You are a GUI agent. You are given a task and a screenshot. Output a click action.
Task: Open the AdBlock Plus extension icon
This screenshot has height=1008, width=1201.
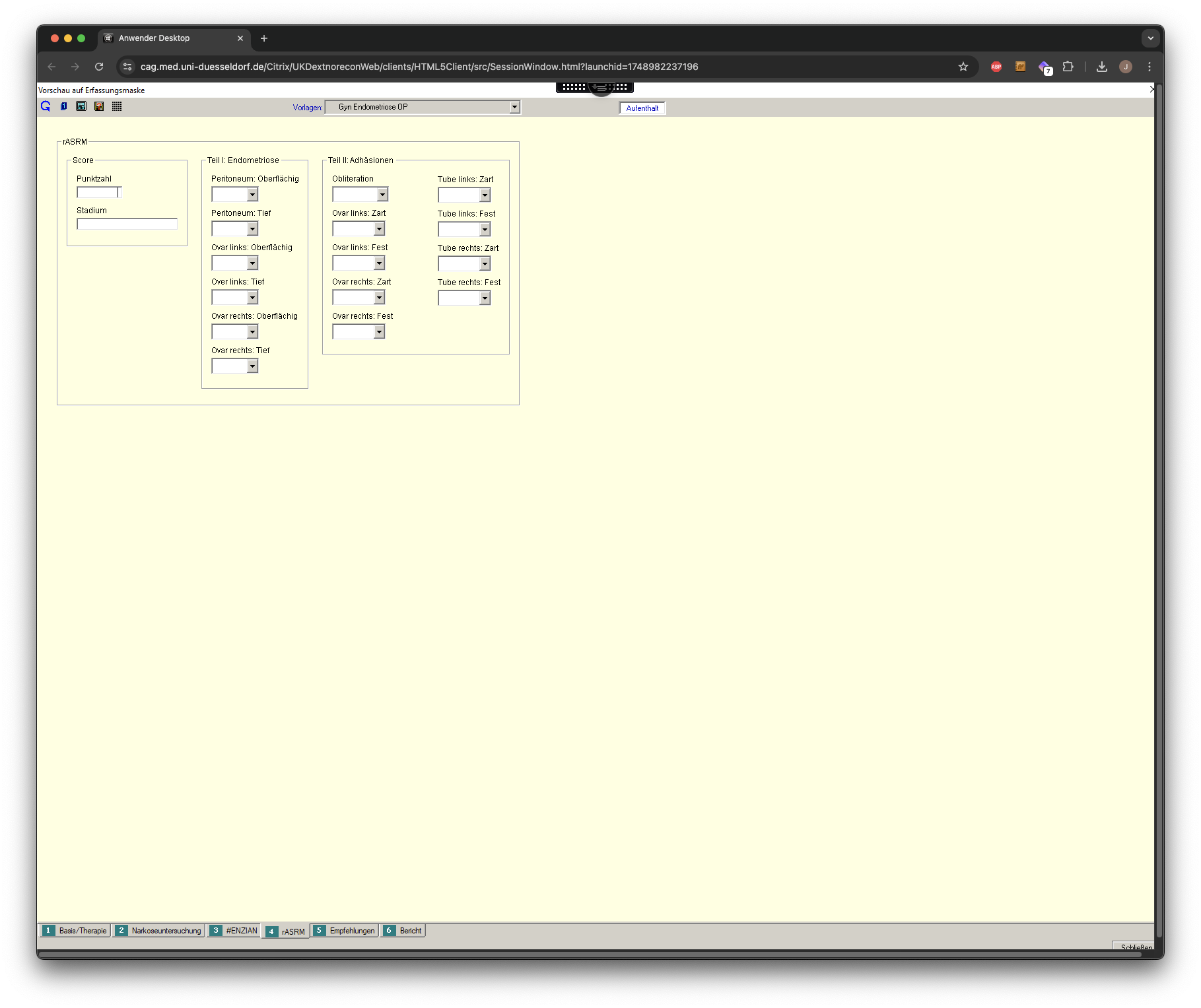(996, 67)
